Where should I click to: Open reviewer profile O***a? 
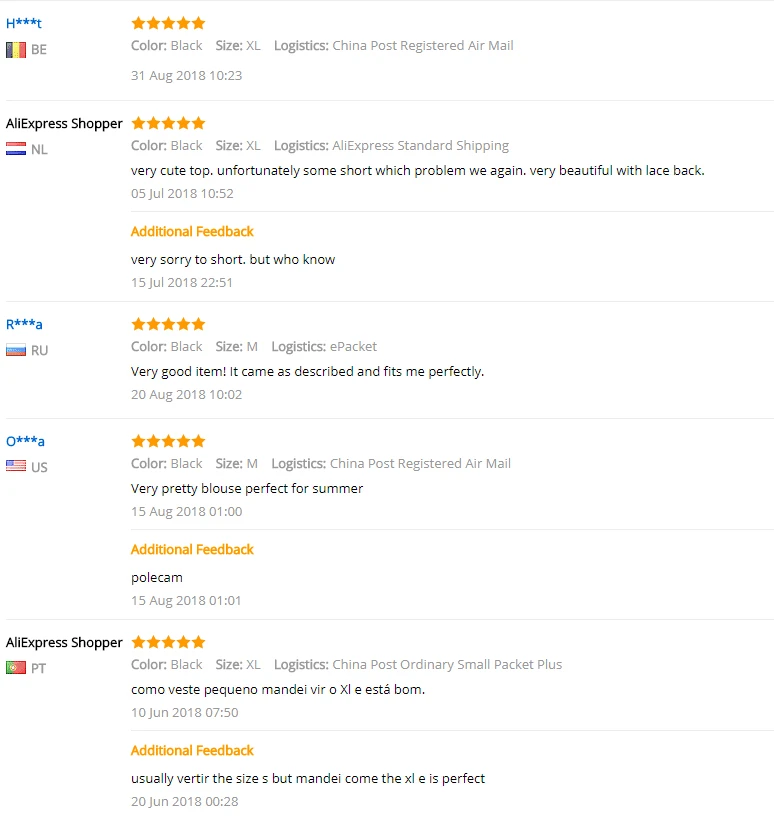(25, 441)
